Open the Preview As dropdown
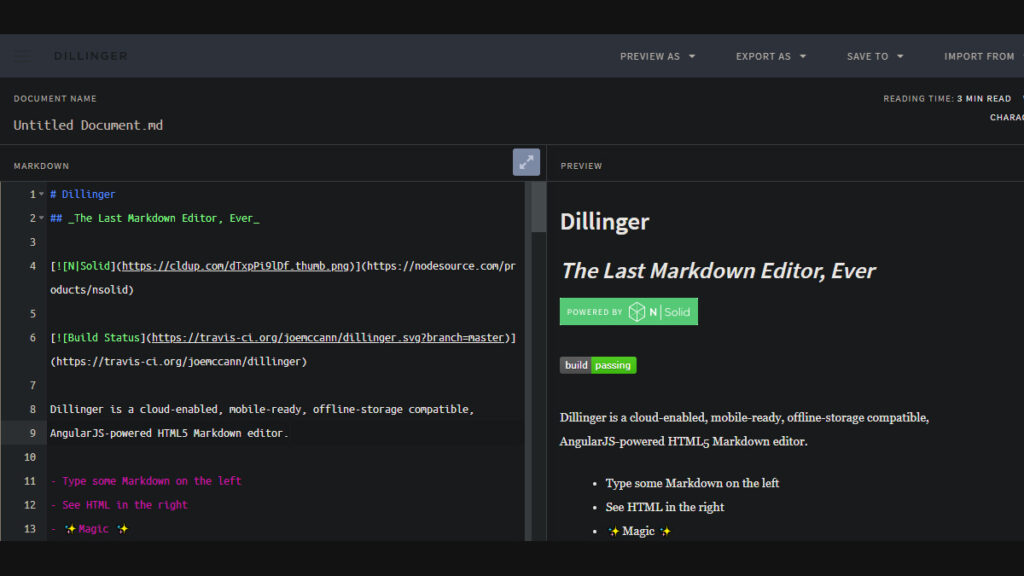Screen dimensions: 1024x576 point(658,57)
